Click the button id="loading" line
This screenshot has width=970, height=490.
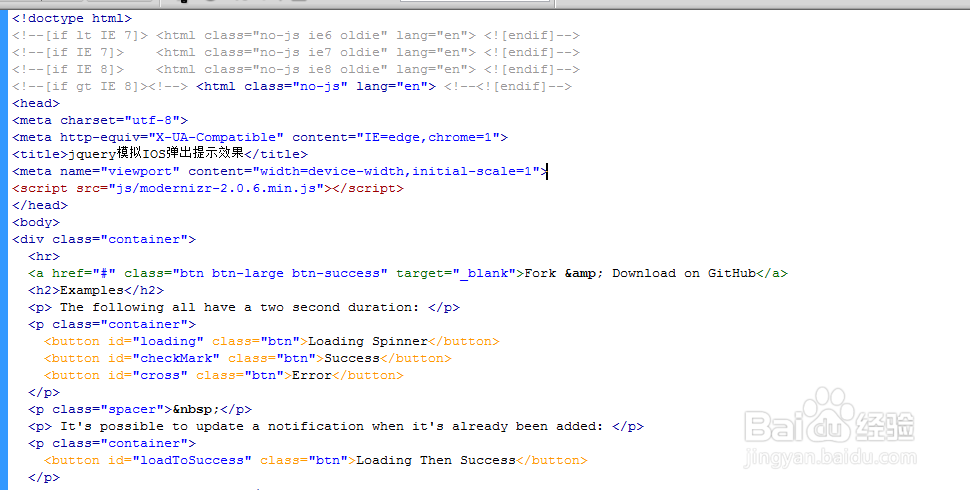(272, 342)
